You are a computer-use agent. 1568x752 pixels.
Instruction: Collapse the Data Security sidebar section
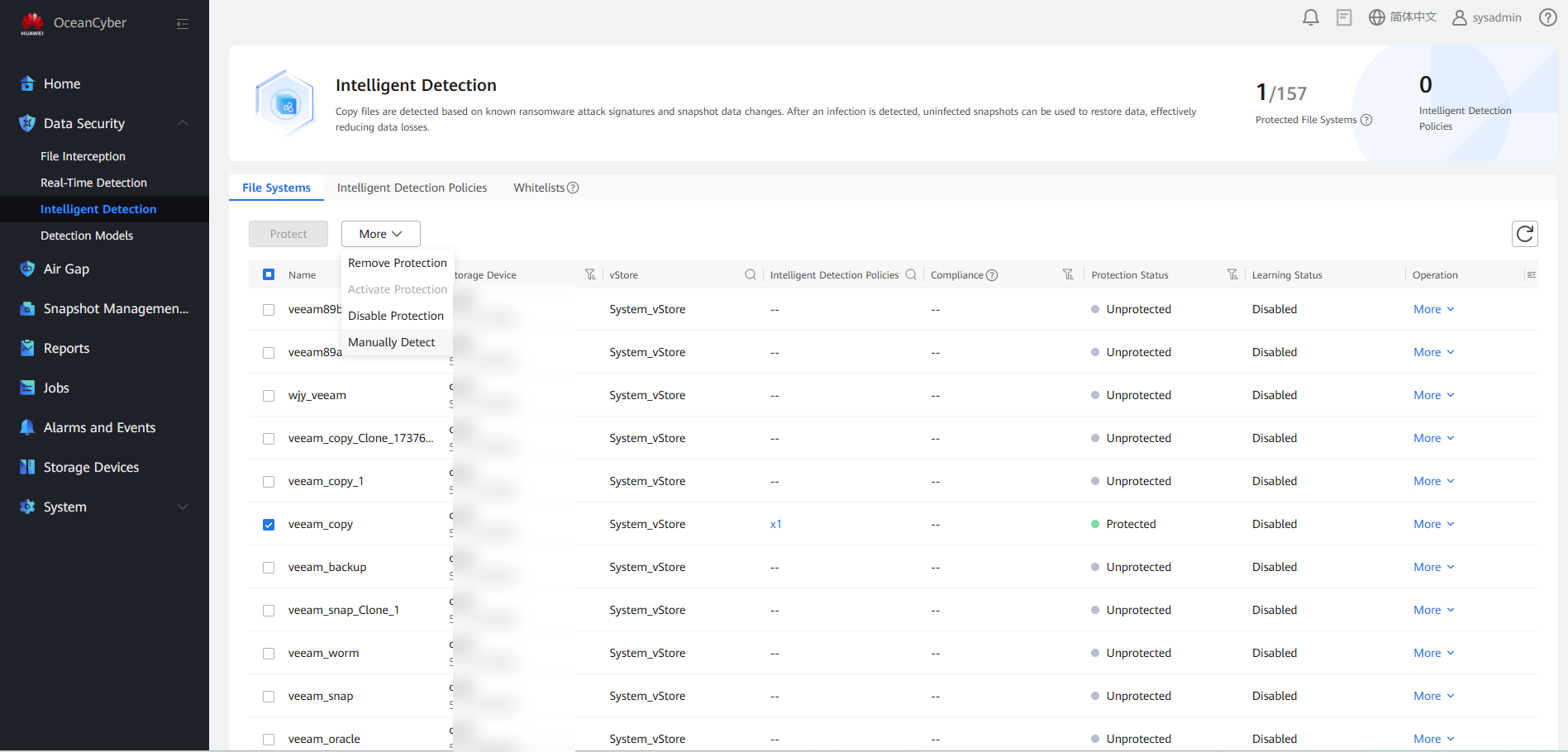click(183, 123)
